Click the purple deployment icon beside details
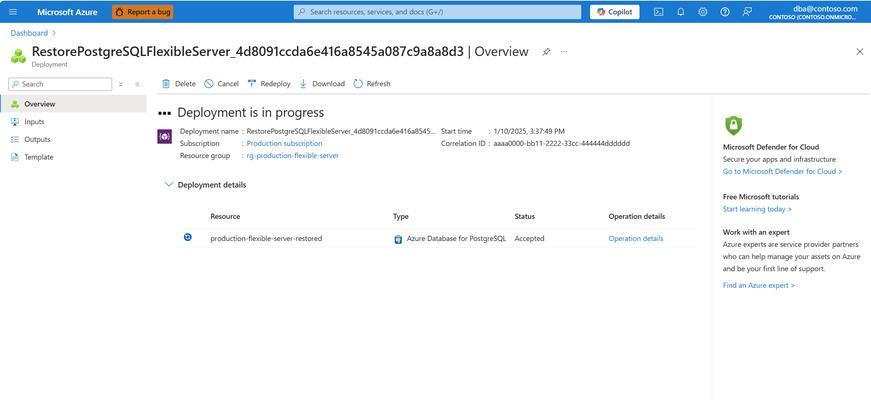 pos(164,137)
